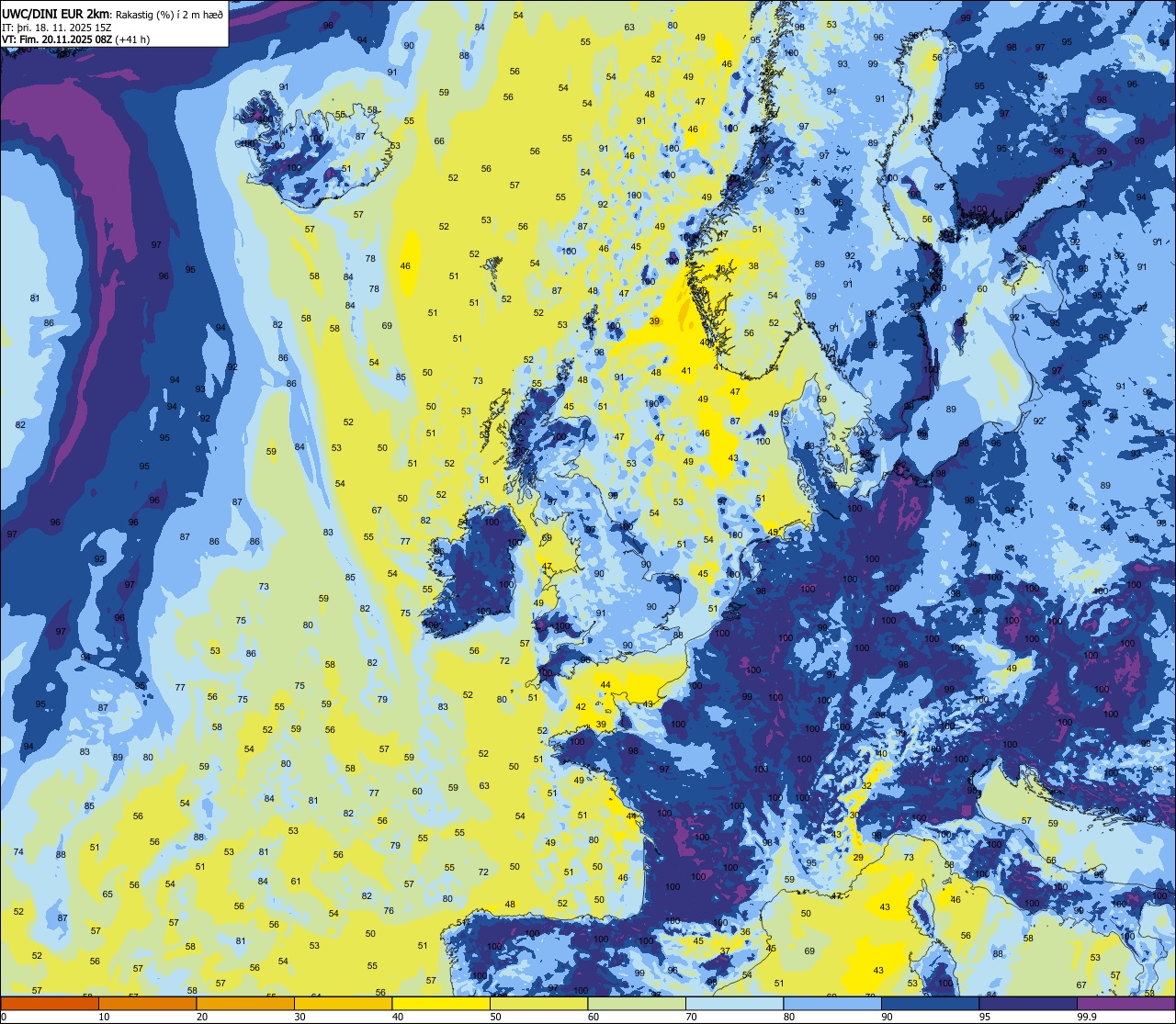Click the "30" tick label under color bar
The width and height of the screenshot is (1176, 1024).
[x=300, y=1017]
